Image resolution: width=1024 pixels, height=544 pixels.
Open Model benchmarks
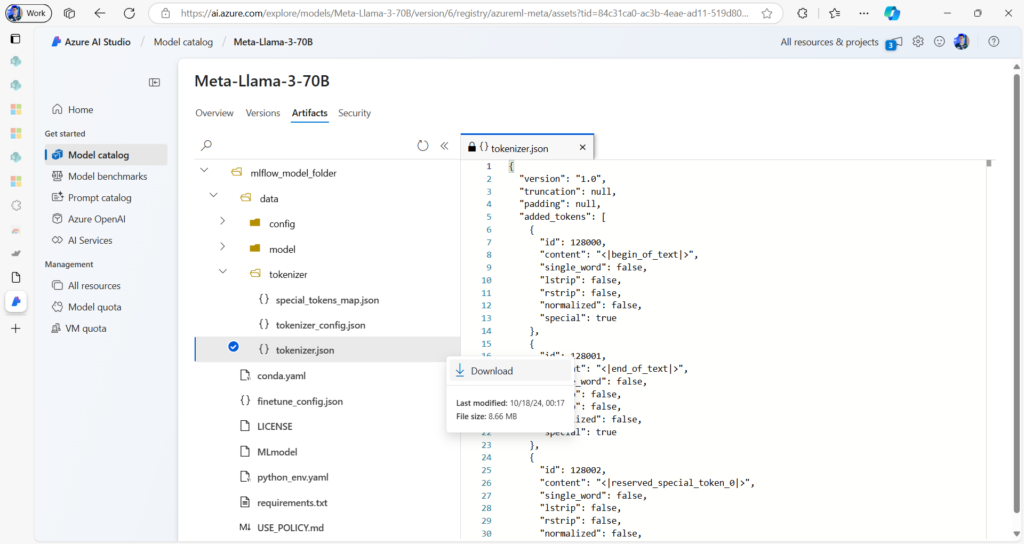click(x=106, y=176)
